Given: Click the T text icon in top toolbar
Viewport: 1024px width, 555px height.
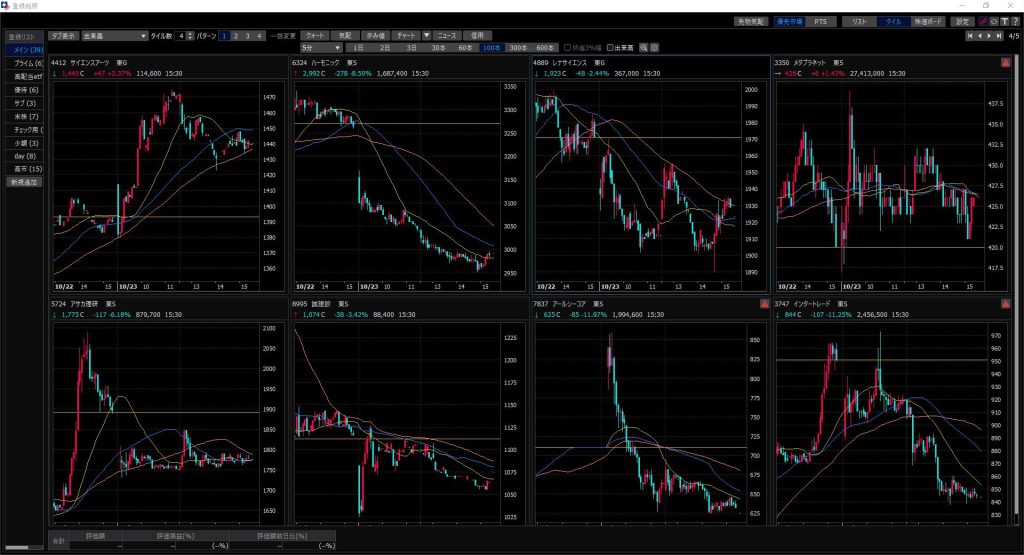Looking at the screenshot, I should (x=1004, y=21).
